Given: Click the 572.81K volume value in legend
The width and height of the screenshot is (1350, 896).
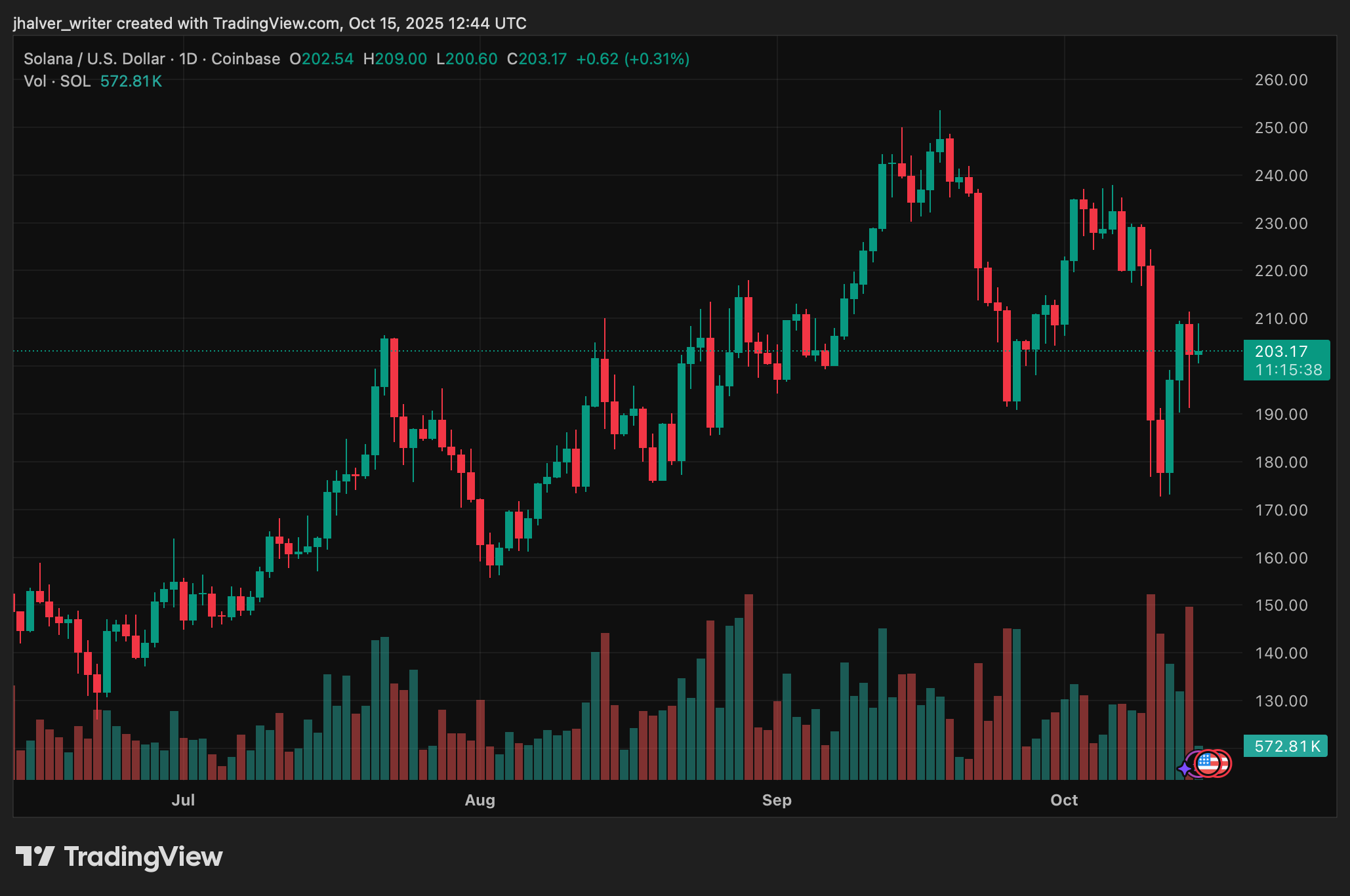Looking at the screenshot, I should (x=131, y=81).
